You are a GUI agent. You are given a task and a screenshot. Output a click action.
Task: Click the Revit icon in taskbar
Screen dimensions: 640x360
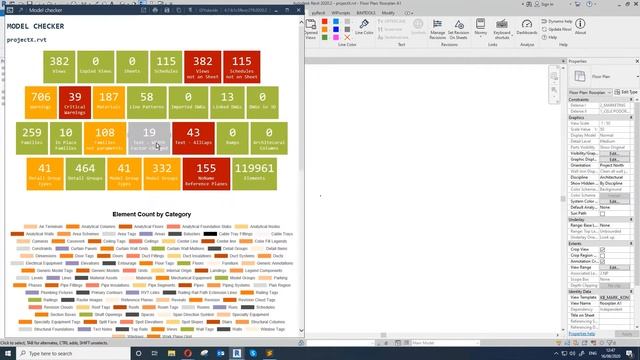237,353
